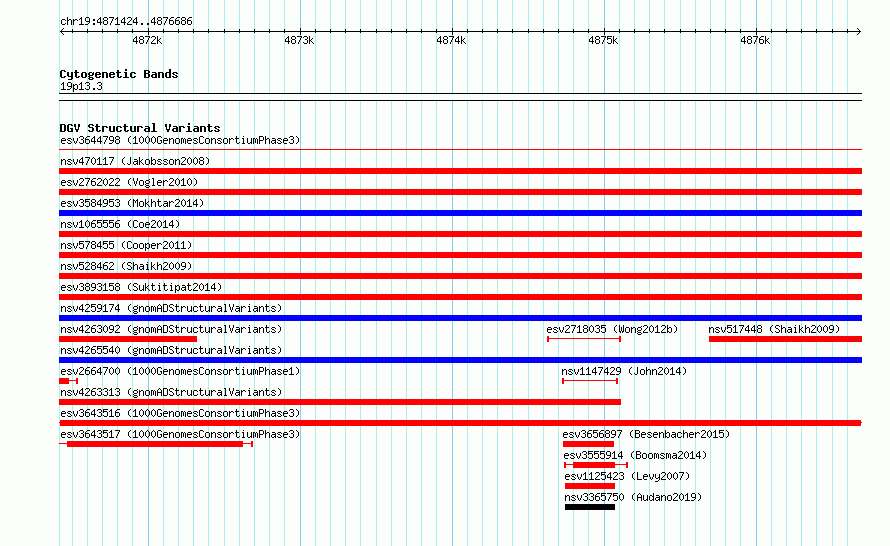Select the blue nsv4265540 variant bar

click(x=460, y=360)
